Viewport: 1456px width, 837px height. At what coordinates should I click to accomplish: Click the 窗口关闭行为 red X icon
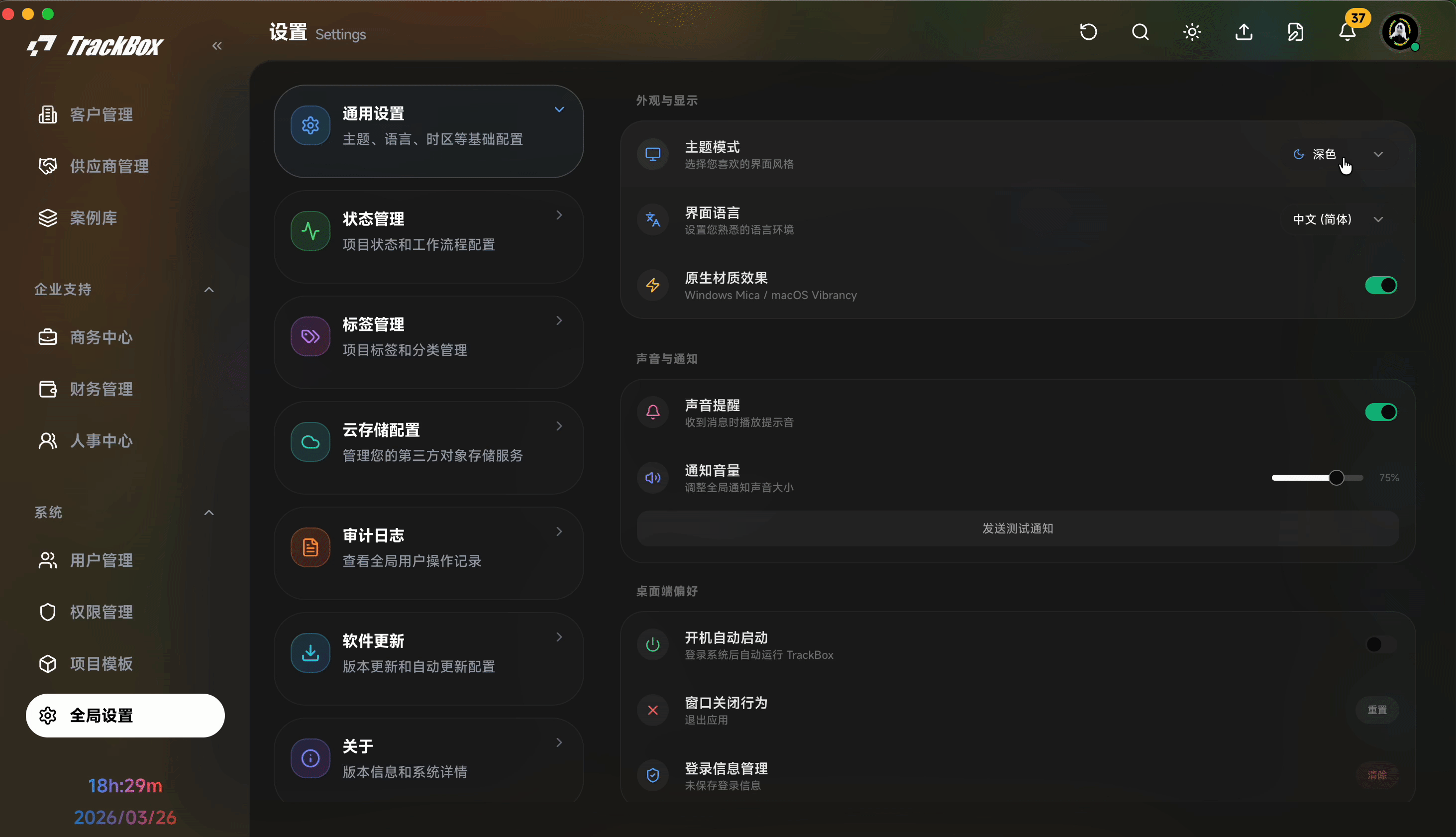(652, 710)
